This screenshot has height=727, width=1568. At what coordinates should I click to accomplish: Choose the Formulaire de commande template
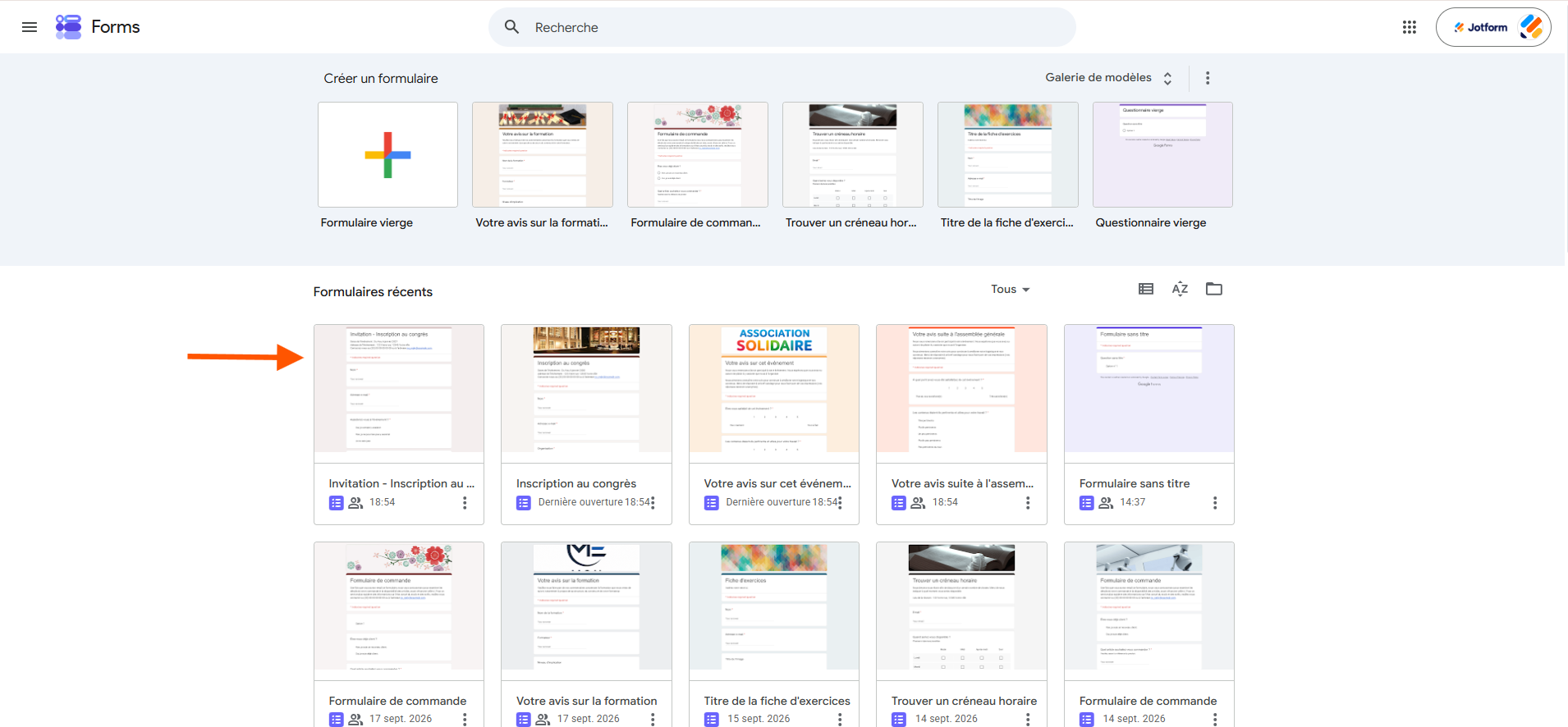[698, 154]
